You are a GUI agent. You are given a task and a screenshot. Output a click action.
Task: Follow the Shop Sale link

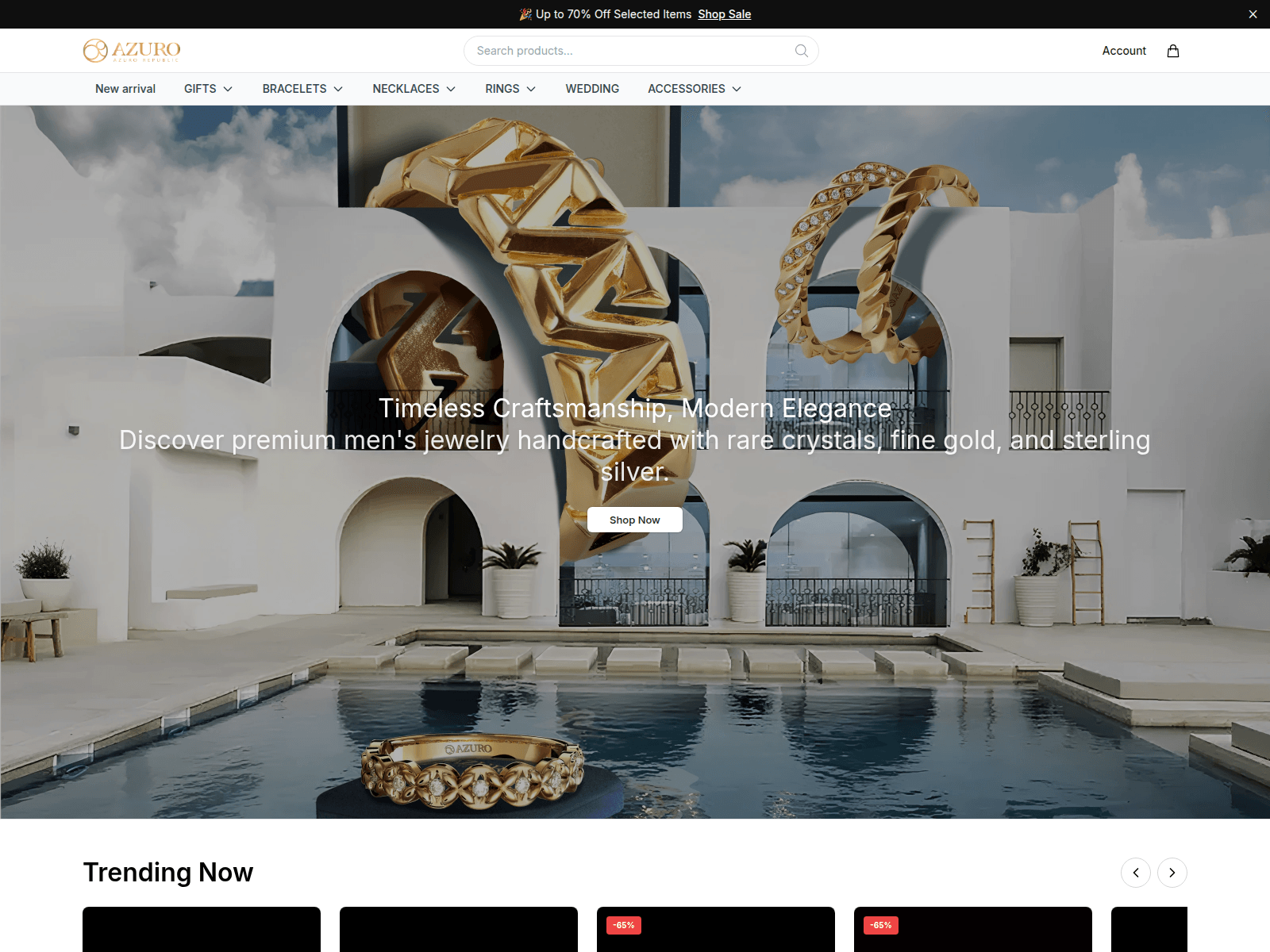tap(725, 14)
